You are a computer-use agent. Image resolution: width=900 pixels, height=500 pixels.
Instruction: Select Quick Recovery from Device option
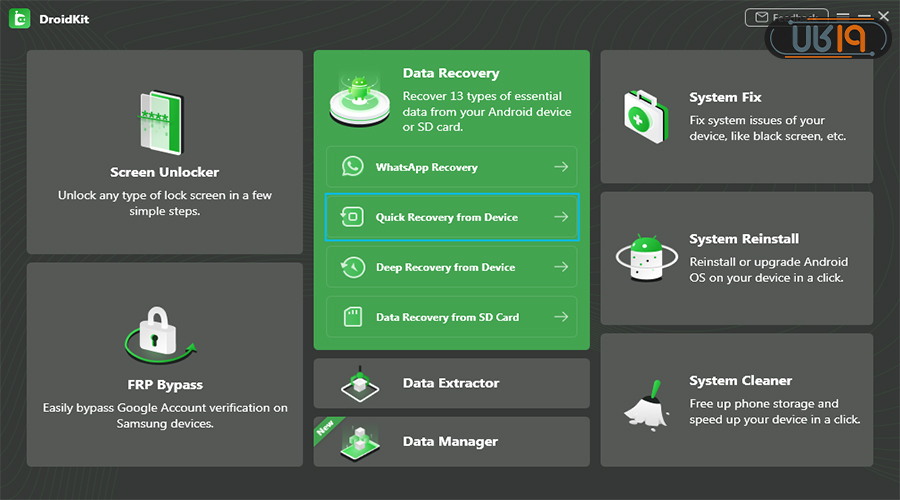[446, 217]
